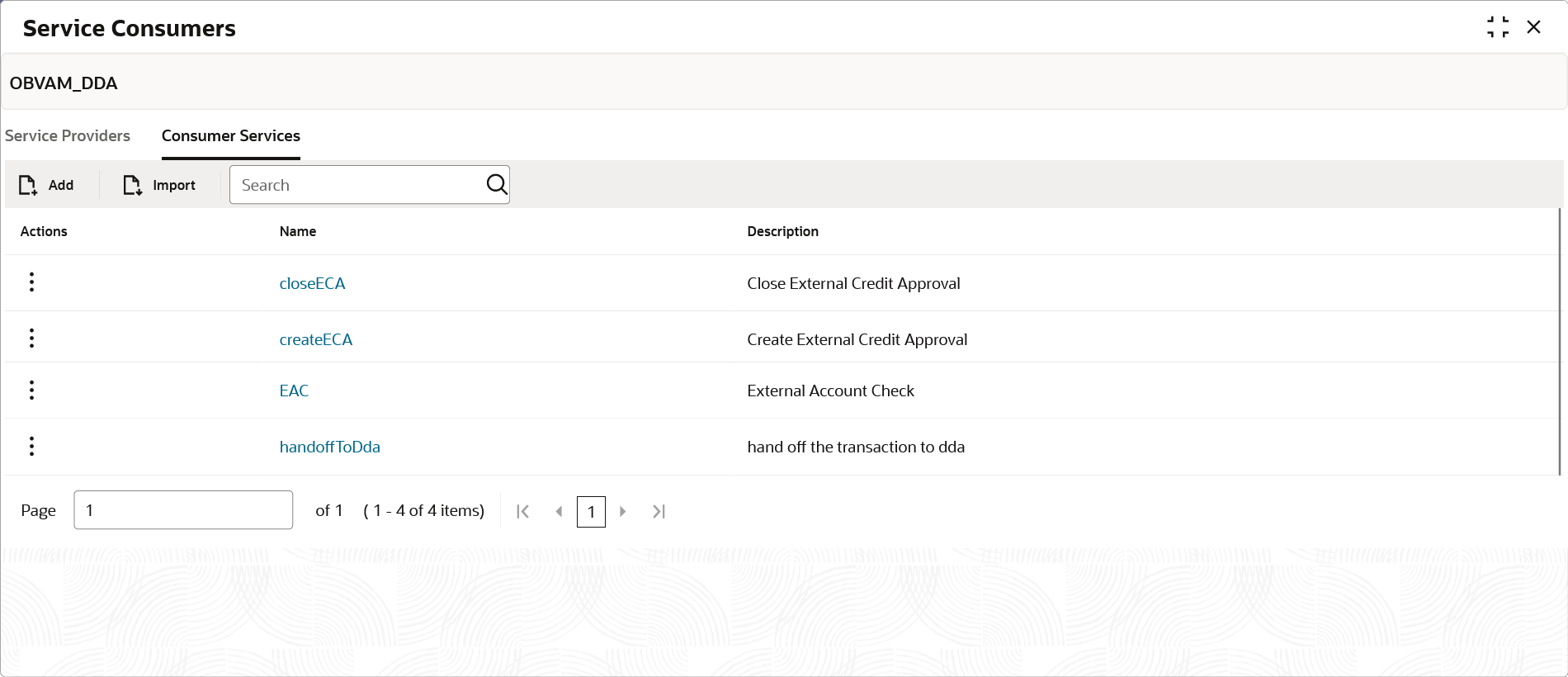1568x677 pixels.
Task: Click the Page number input field
Action: click(183, 510)
